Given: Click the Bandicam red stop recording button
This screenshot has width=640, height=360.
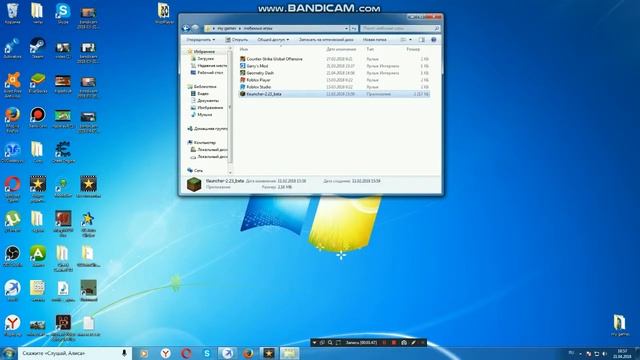Looking at the screenshot, I should point(394,343).
